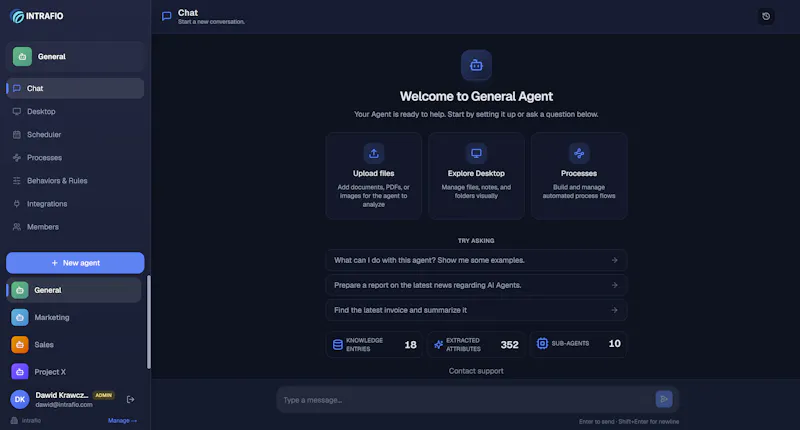Select Marketing agent in list
Viewport: 800px width, 430px height.
[x=74, y=317]
